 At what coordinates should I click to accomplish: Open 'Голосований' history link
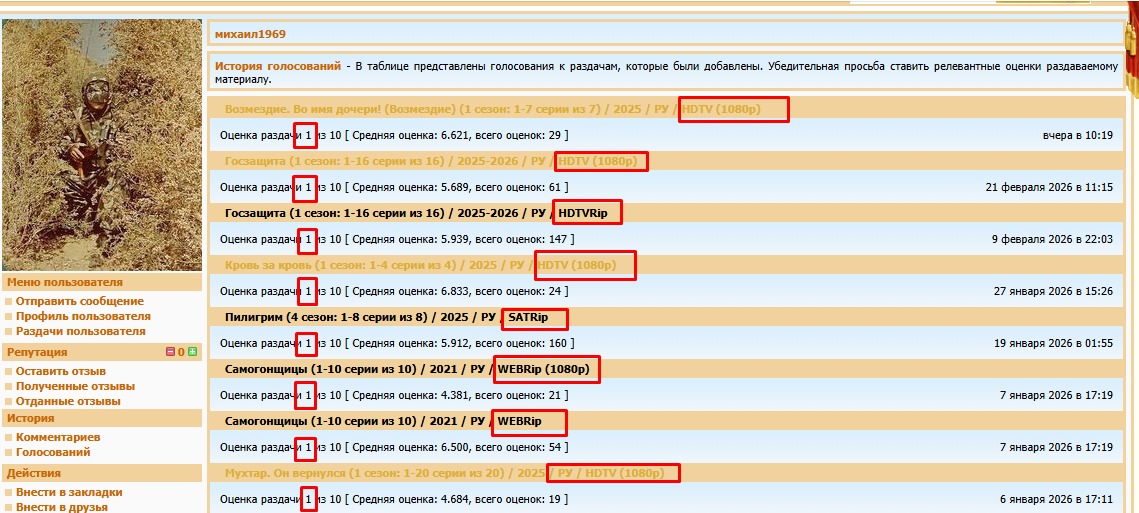click(x=54, y=452)
